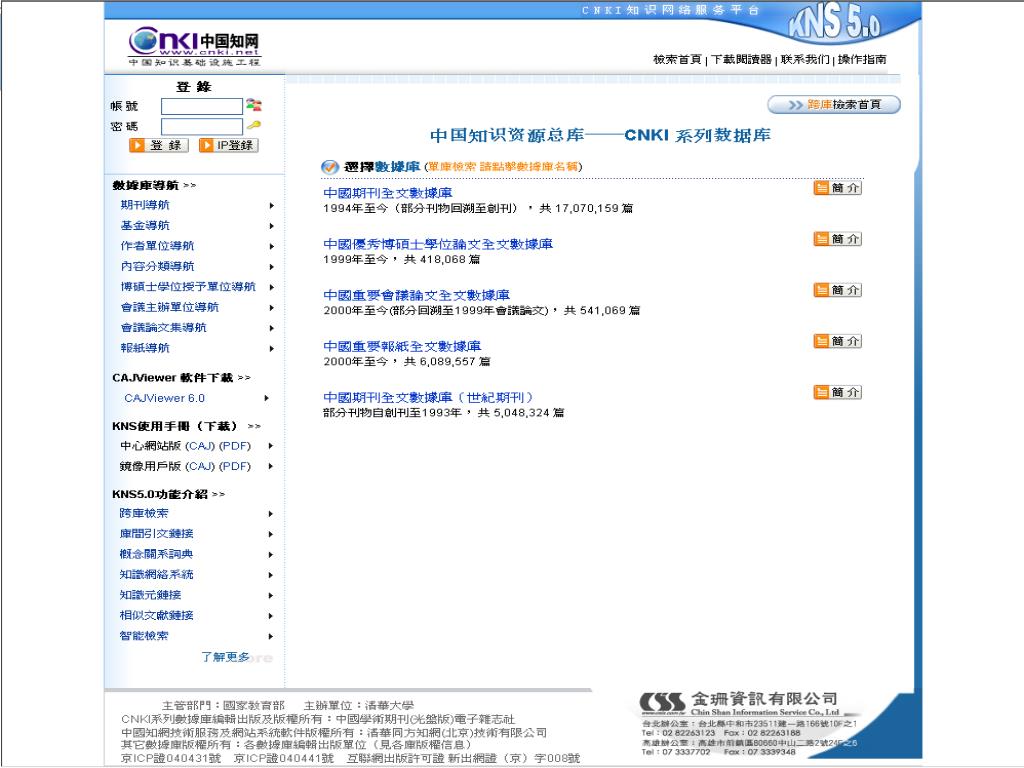Open 簡介 for 中國優秀博碩士學位論文全文數據庫
Viewport: 1024px width, 768px height.
pyautogui.click(x=838, y=239)
